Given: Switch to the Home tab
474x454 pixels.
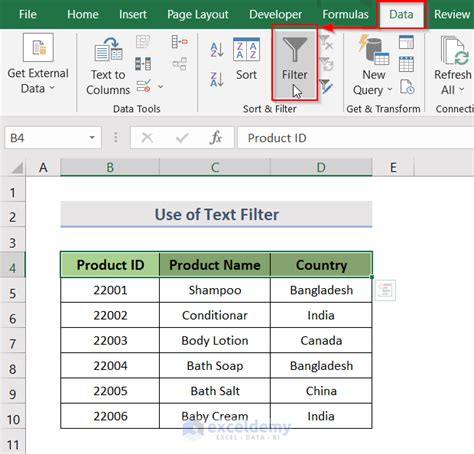Looking at the screenshot, I should click(x=83, y=14).
